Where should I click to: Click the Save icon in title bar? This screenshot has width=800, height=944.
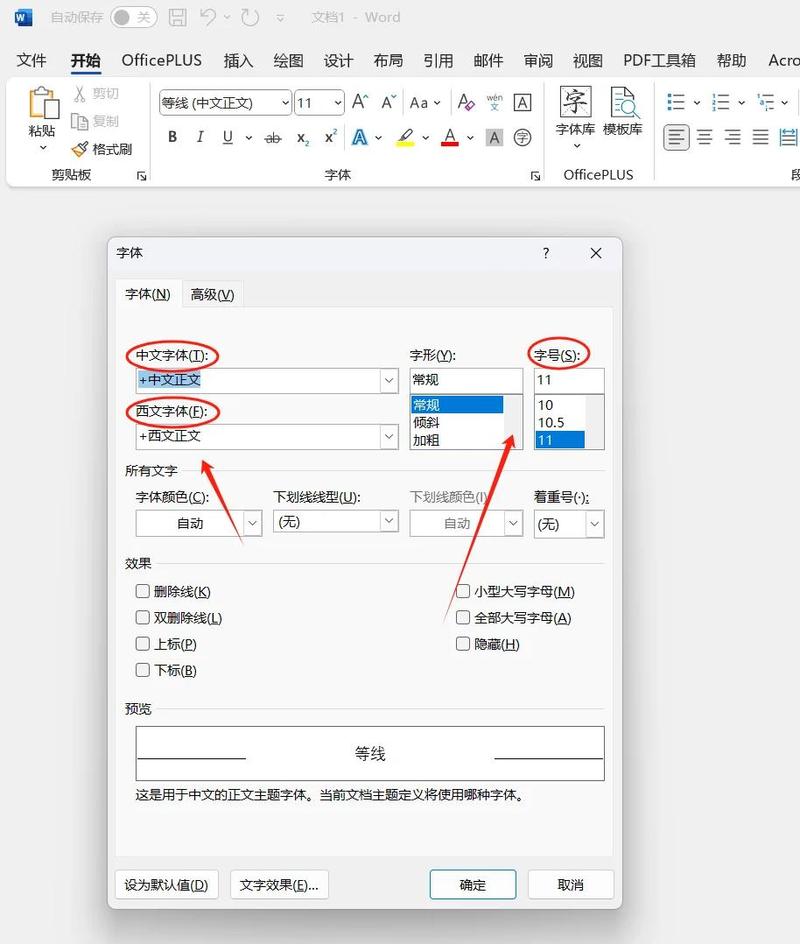click(x=178, y=17)
